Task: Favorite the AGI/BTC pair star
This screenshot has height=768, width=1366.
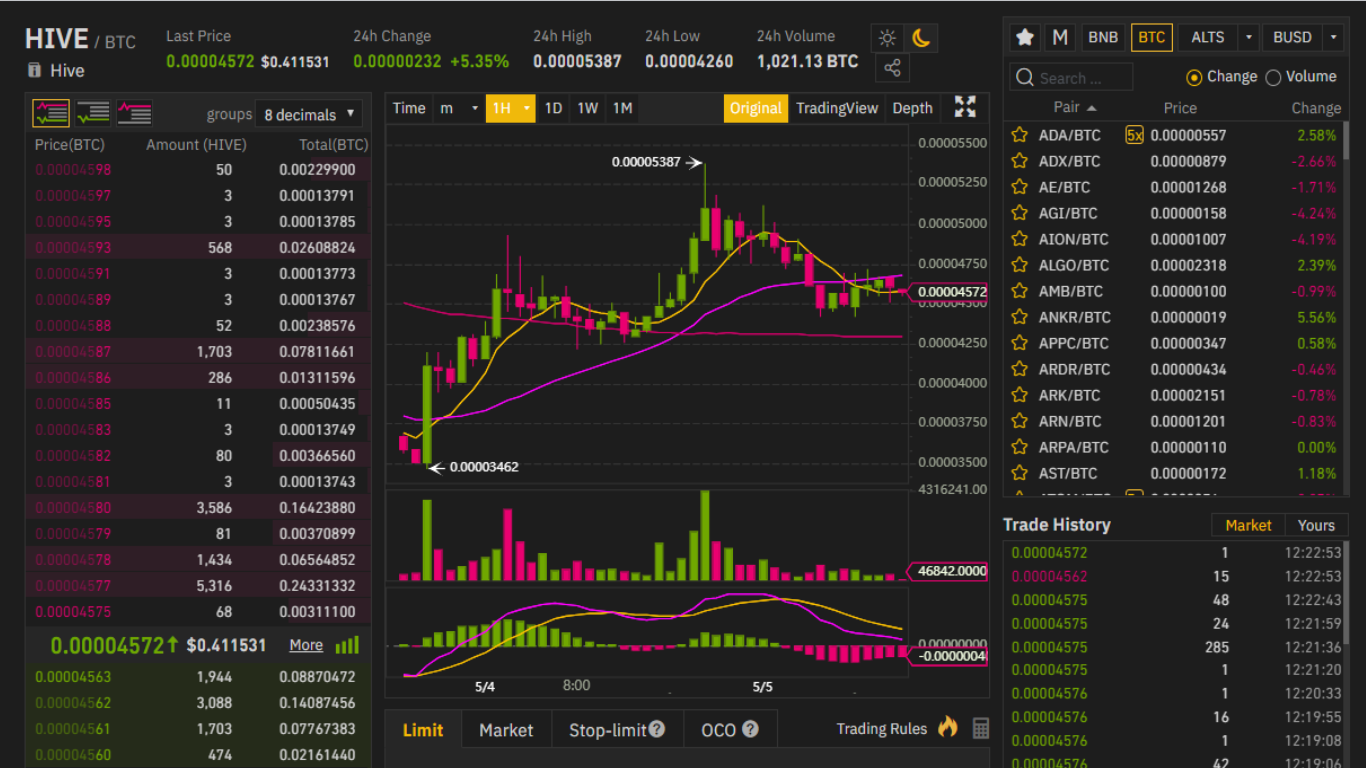Action: pyautogui.click(x=1019, y=213)
